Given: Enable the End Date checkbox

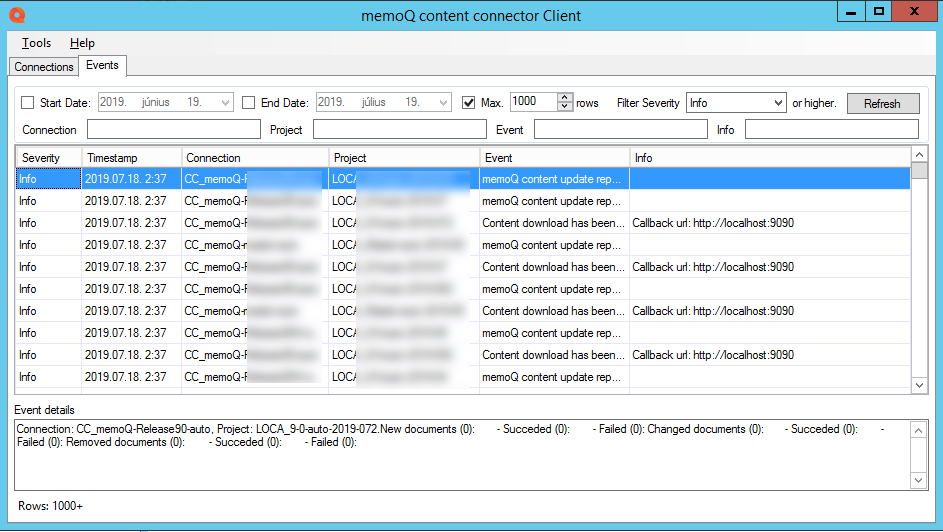Looking at the screenshot, I should (248, 103).
